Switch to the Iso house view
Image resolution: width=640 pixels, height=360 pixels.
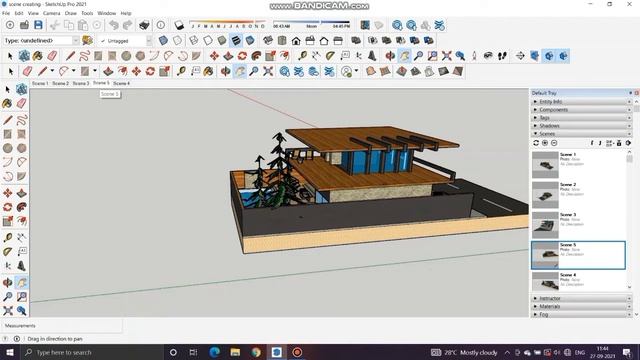tap(268, 40)
